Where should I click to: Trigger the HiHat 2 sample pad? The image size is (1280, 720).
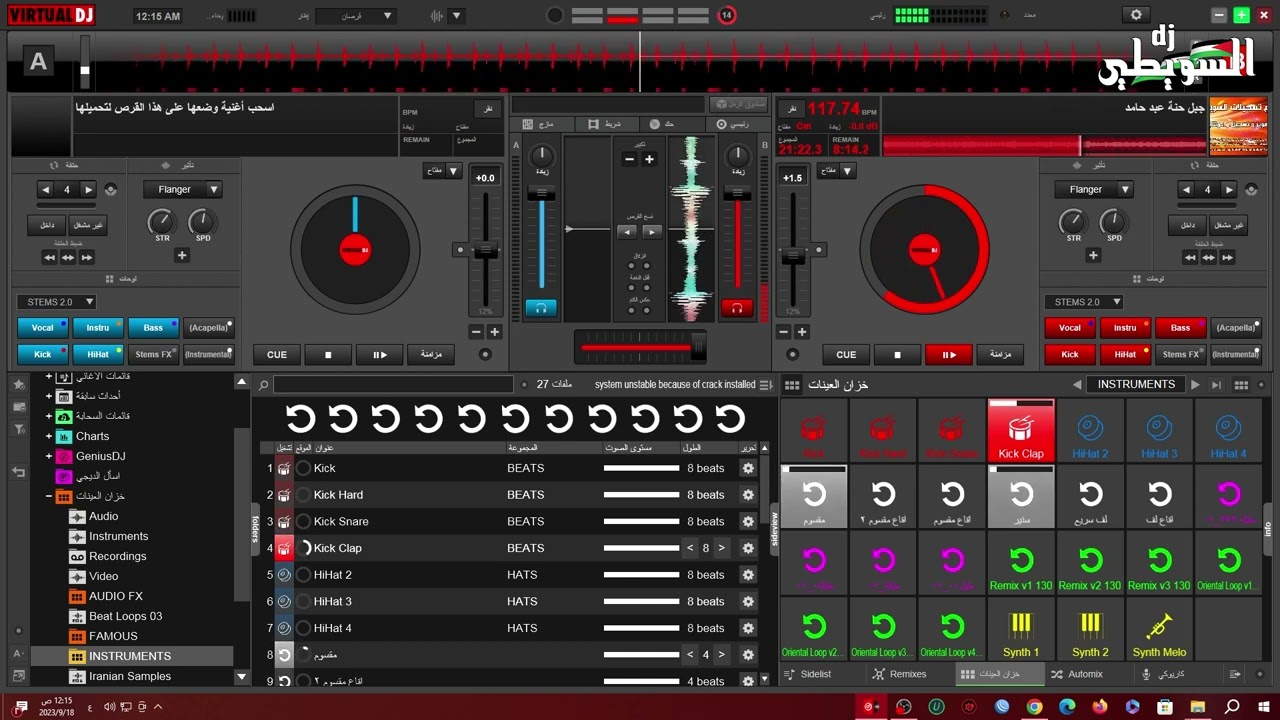(x=1090, y=431)
